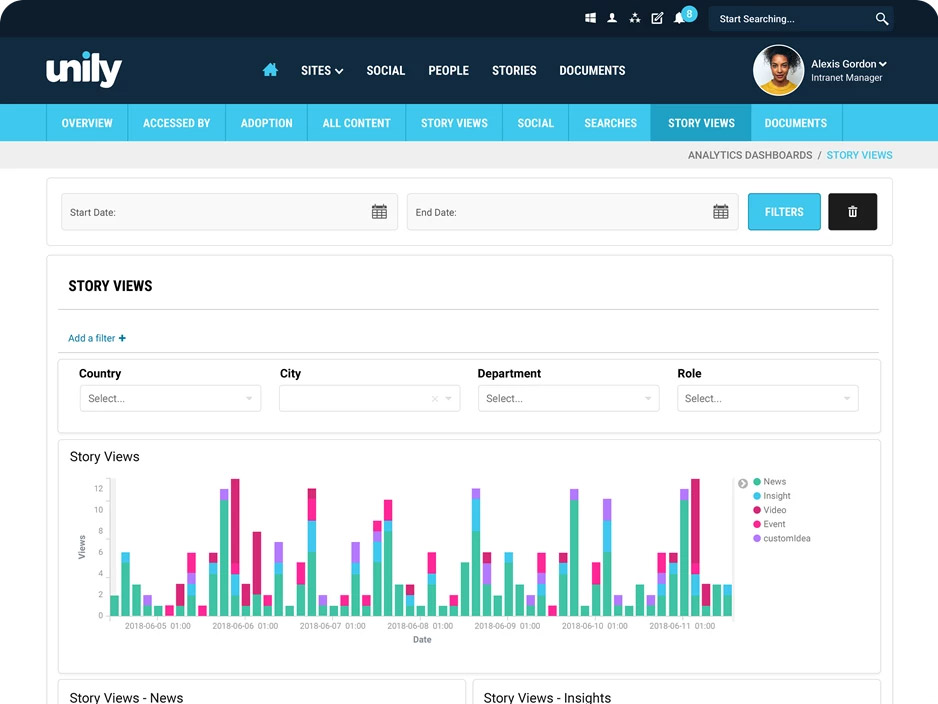The height and width of the screenshot is (704, 938).
Task: Click the magnifying glass search icon
Action: (881, 19)
